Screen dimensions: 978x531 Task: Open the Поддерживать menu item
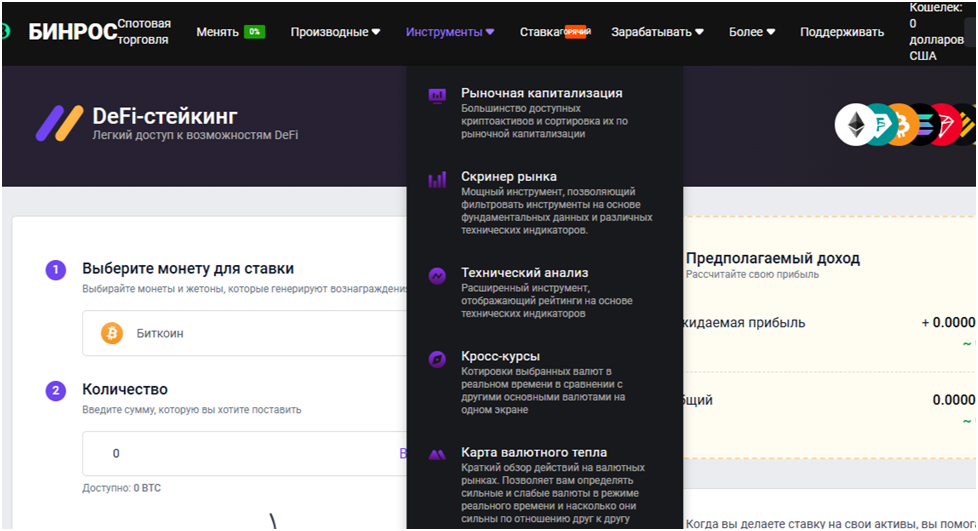pyautogui.click(x=842, y=32)
